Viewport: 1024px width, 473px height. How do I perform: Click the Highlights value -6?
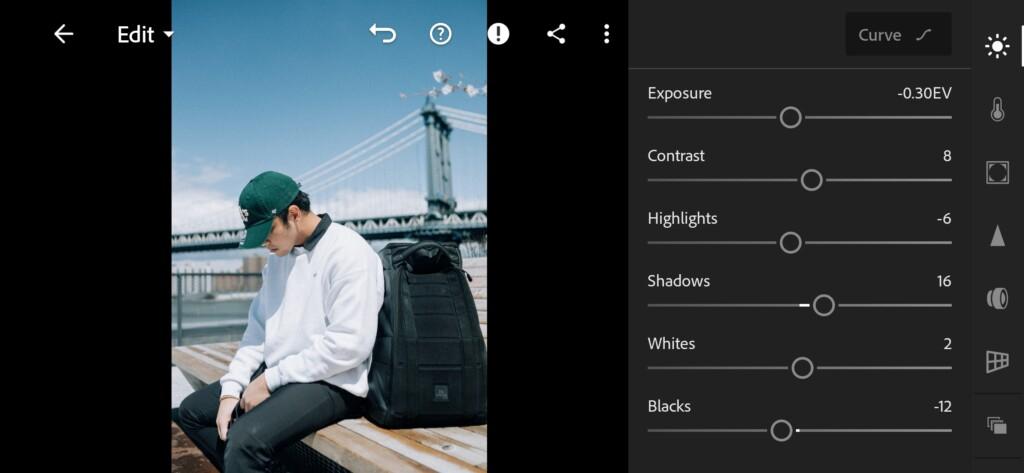944,219
